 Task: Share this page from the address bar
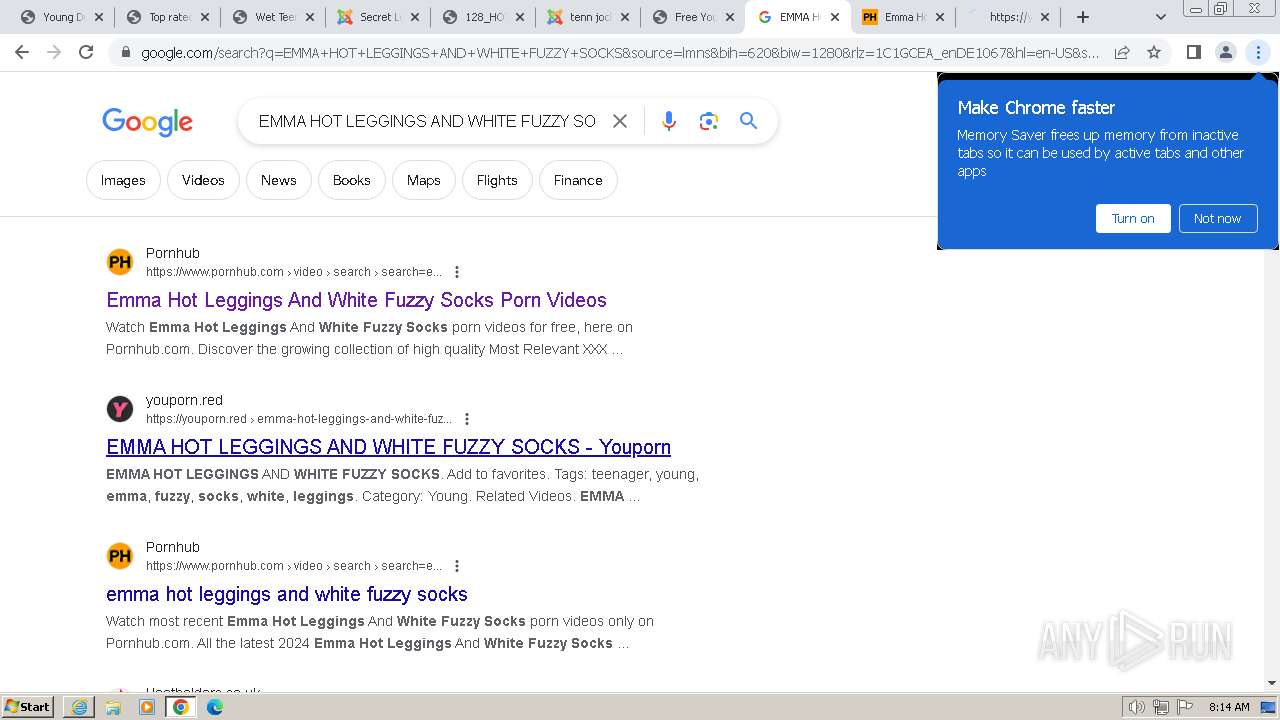(x=1122, y=52)
